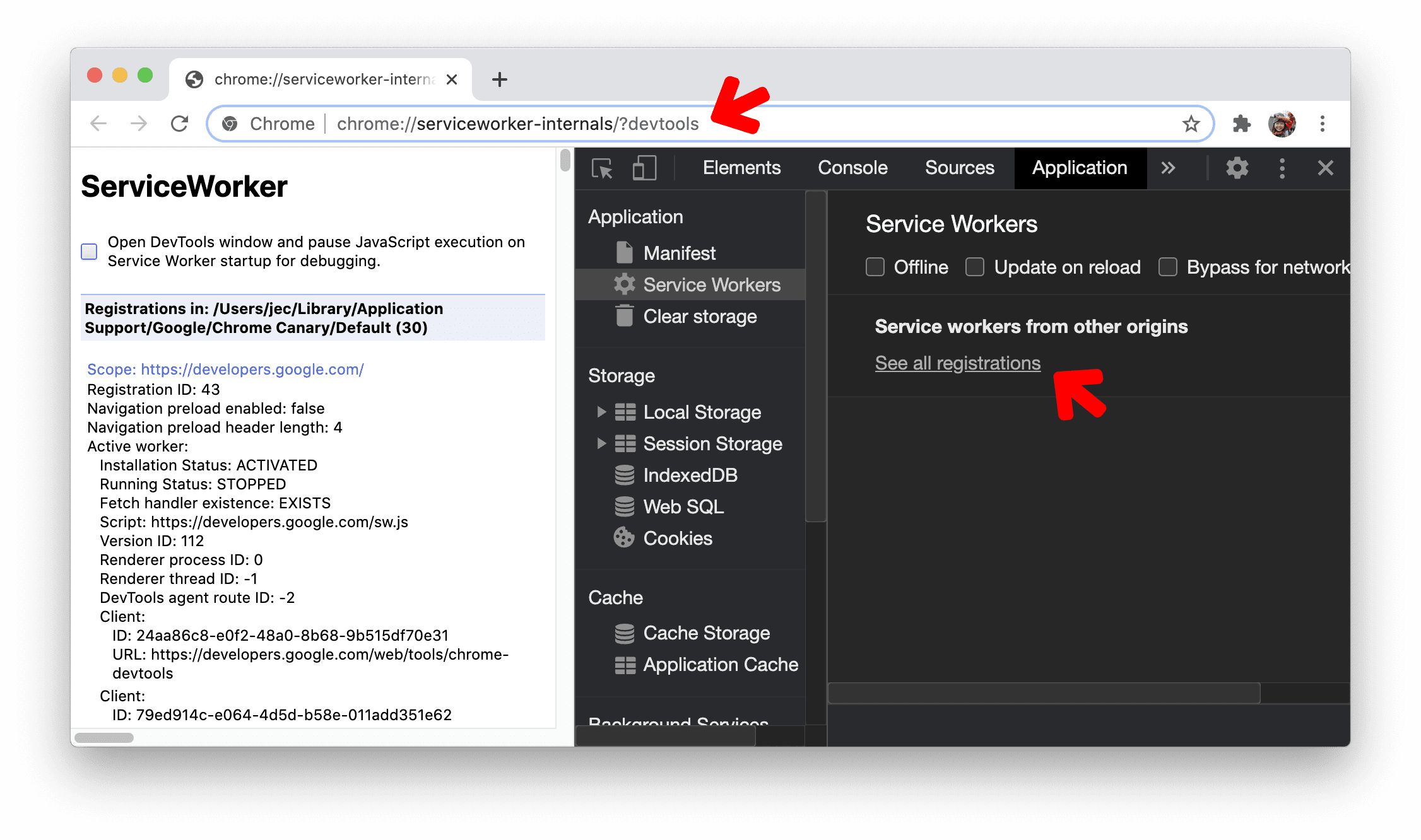Enable Update on reload checkbox
This screenshot has height=840, width=1421.
pyautogui.click(x=974, y=266)
